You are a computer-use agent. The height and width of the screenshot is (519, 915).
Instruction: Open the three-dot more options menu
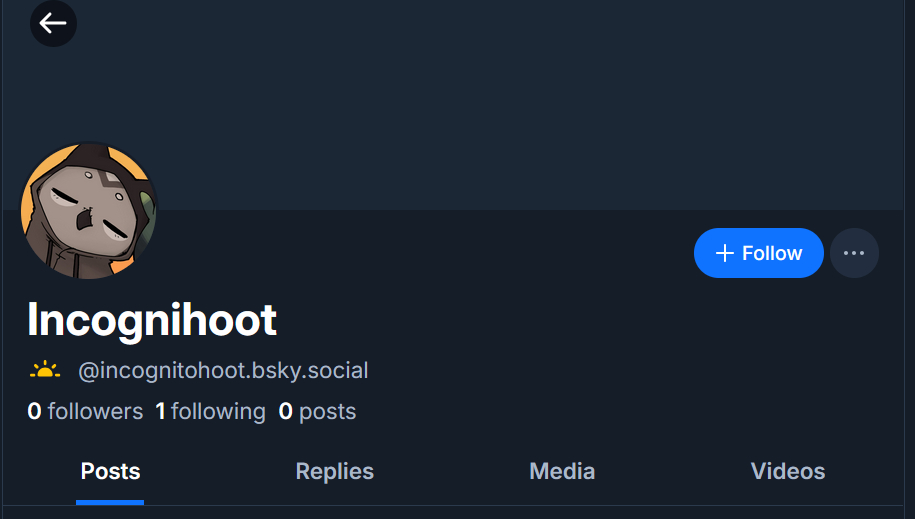coord(854,253)
